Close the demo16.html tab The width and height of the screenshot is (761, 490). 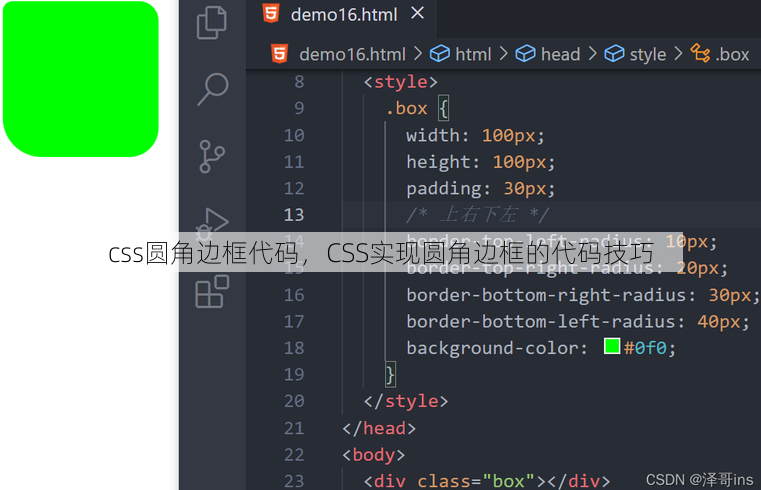[x=417, y=13]
